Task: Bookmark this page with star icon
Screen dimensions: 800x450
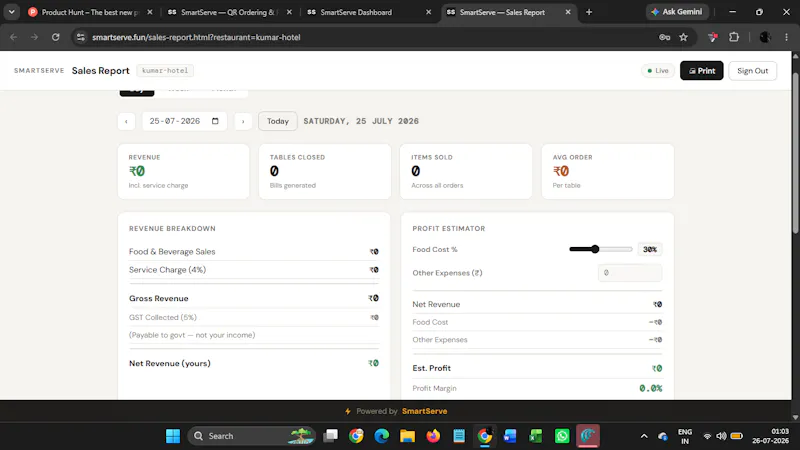Action: pos(684,37)
